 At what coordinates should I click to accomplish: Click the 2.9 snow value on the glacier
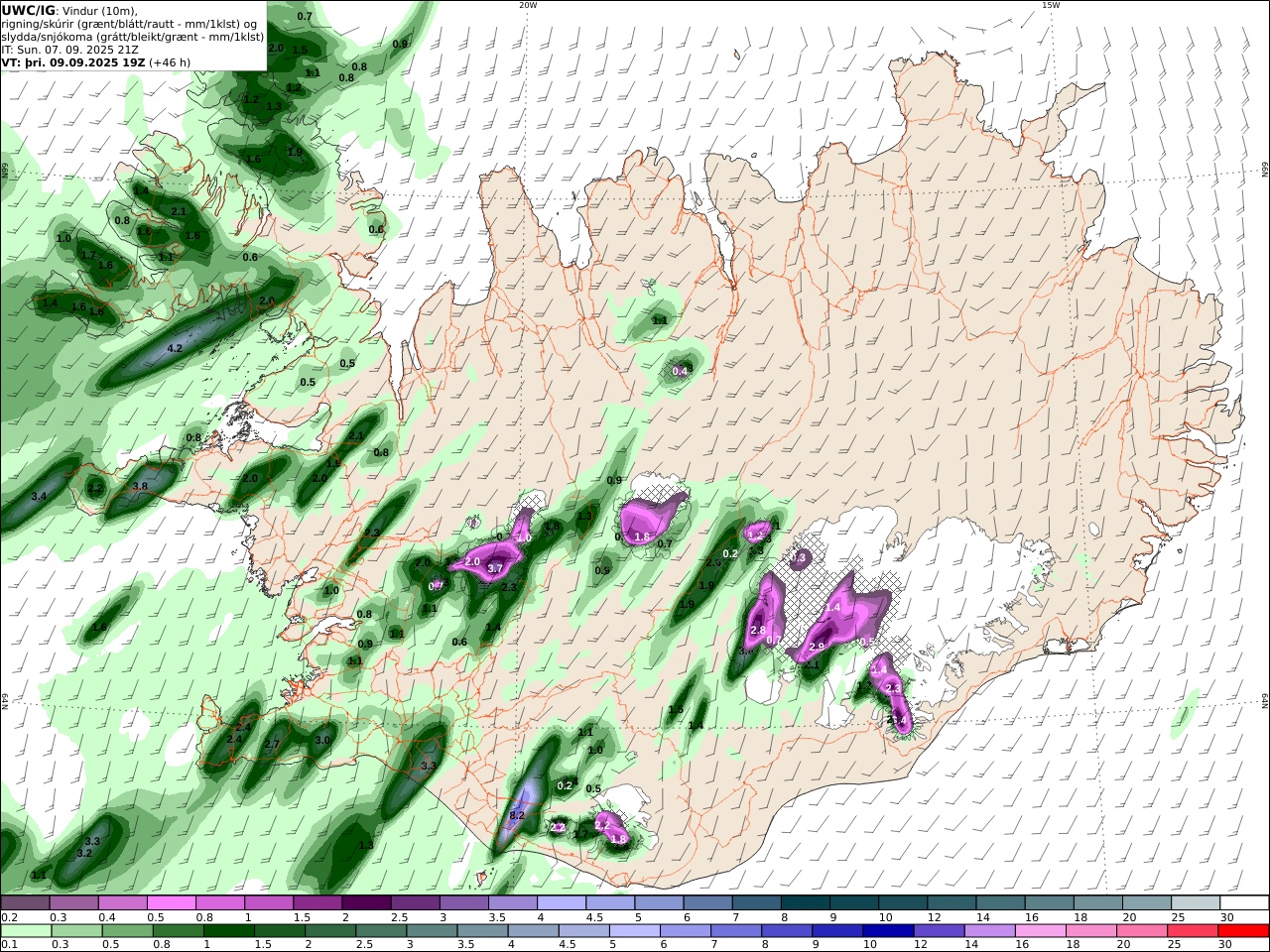pos(818,647)
